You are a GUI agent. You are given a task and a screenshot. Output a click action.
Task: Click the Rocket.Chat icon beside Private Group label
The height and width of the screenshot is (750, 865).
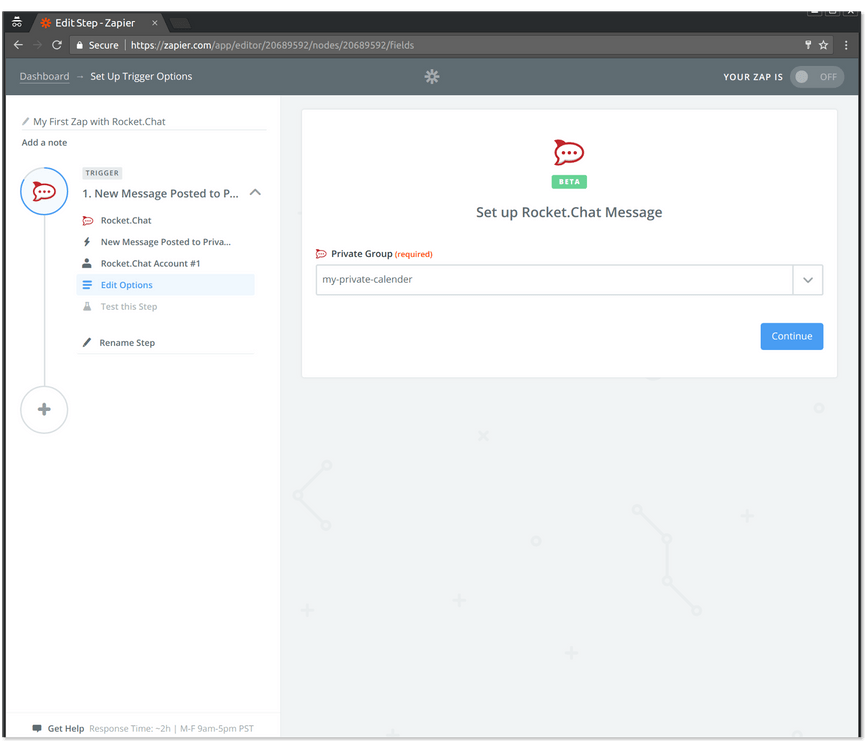click(x=321, y=254)
